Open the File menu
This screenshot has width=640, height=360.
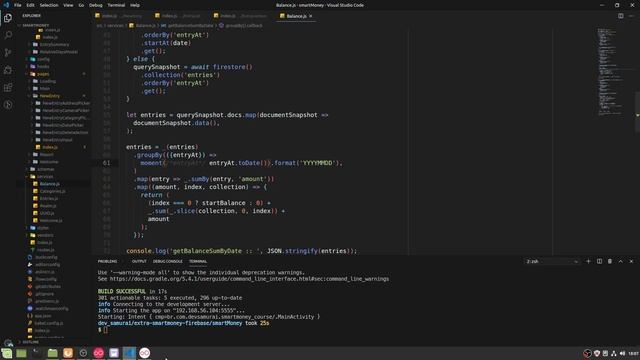pos(18,5)
